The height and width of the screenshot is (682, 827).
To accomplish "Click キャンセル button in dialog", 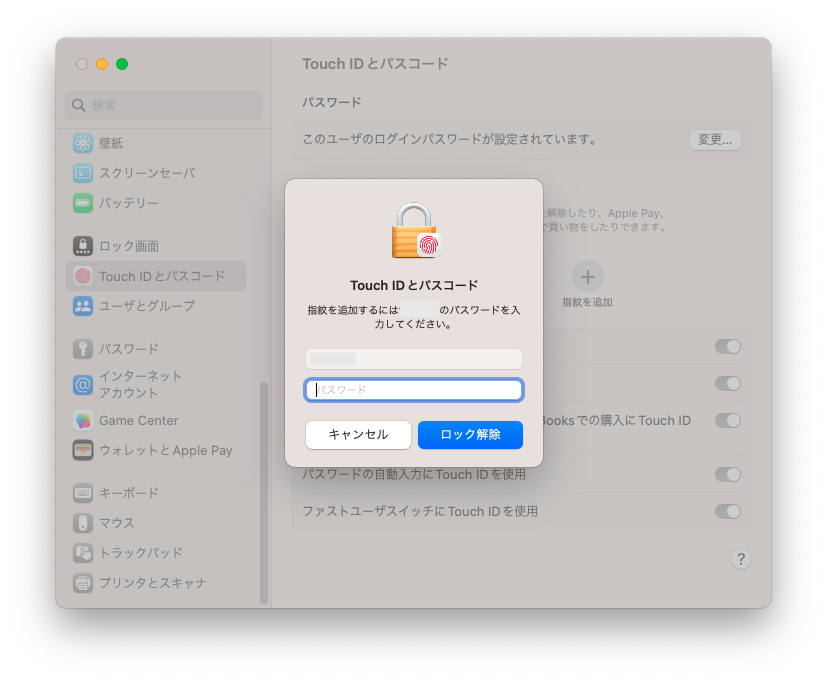I will (358, 435).
